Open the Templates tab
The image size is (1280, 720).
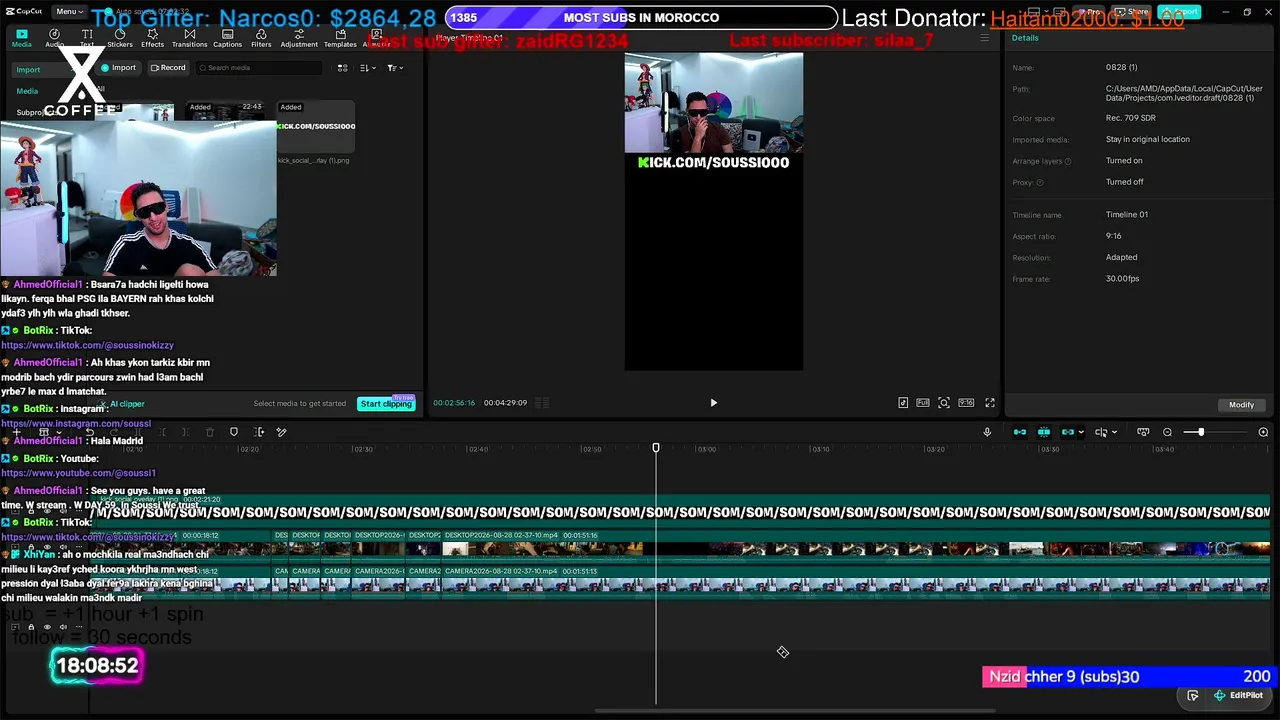pyautogui.click(x=340, y=38)
